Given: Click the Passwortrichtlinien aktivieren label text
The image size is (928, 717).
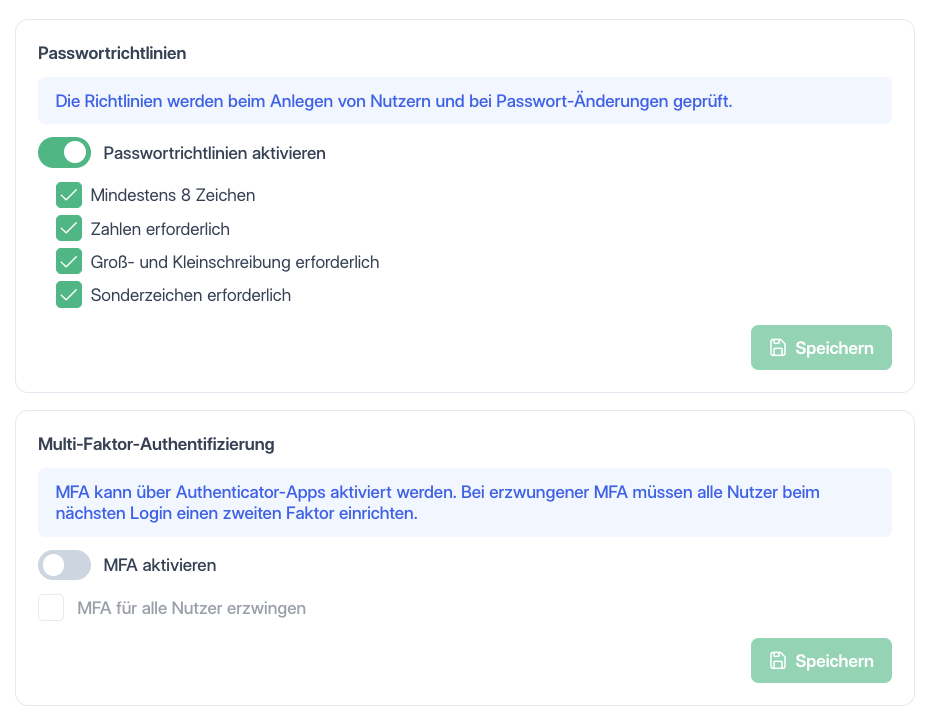Looking at the screenshot, I should [214, 153].
